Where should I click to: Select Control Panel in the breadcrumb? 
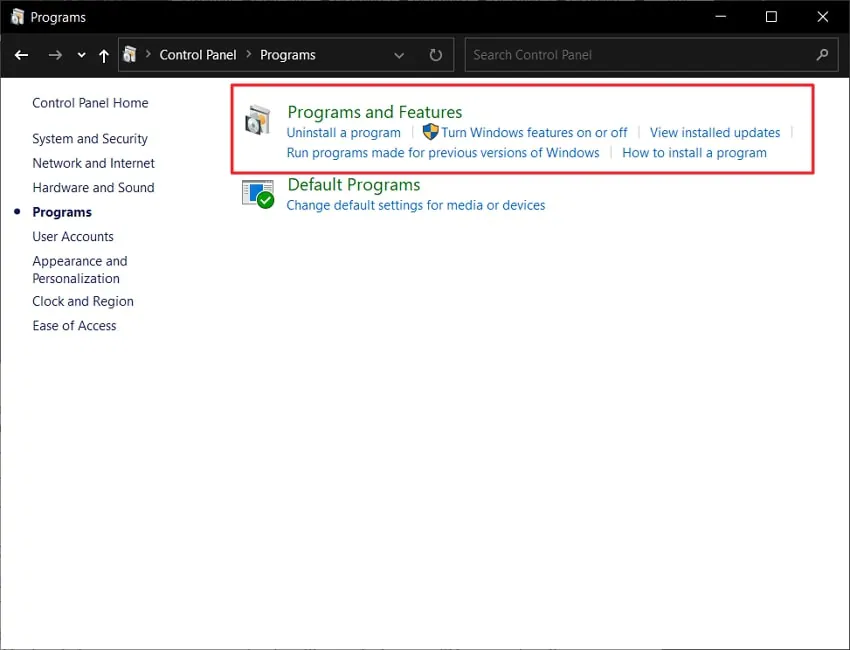pyautogui.click(x=198, y=55)
